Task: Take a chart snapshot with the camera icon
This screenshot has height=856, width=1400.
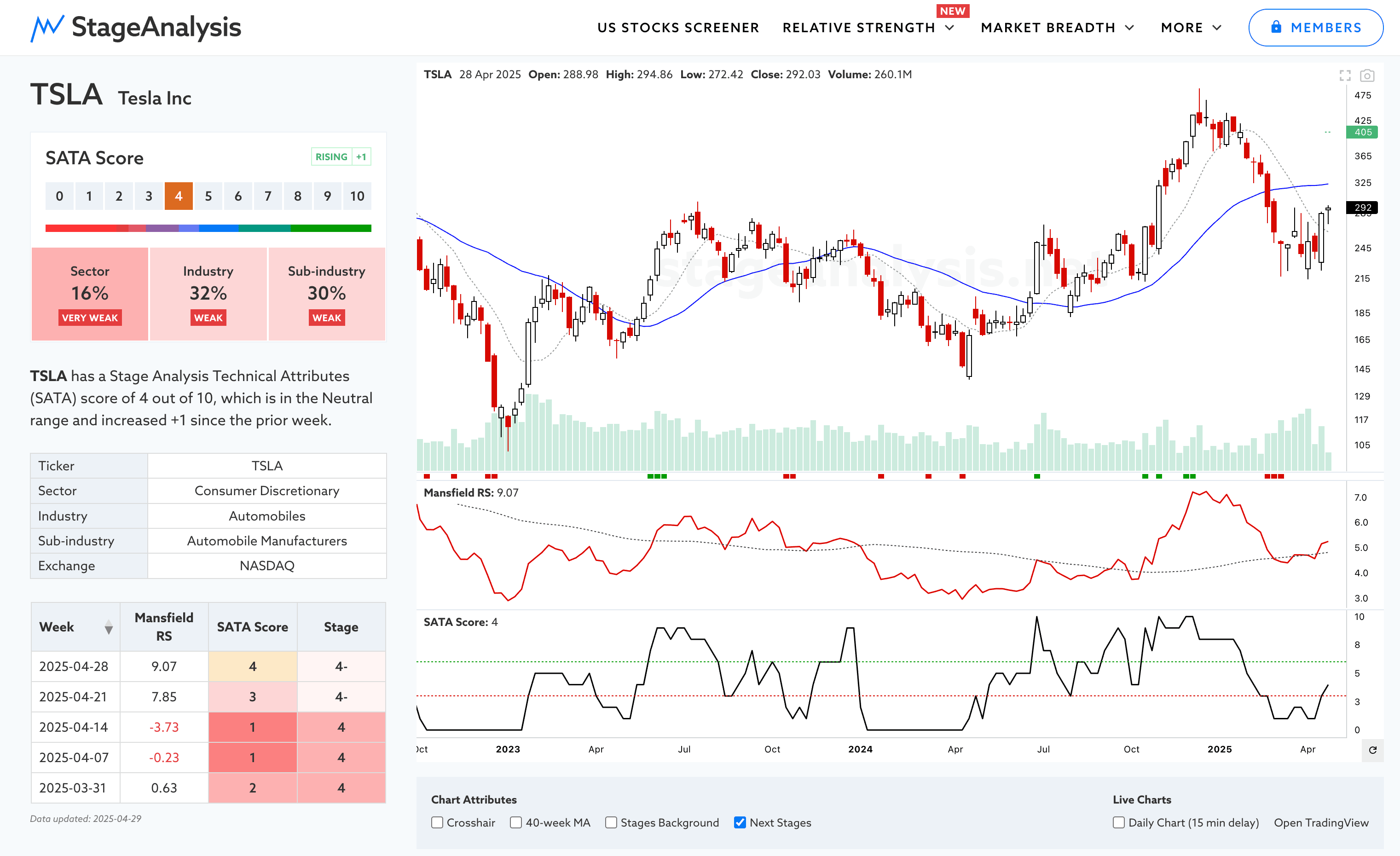Action: (1367, 75)
